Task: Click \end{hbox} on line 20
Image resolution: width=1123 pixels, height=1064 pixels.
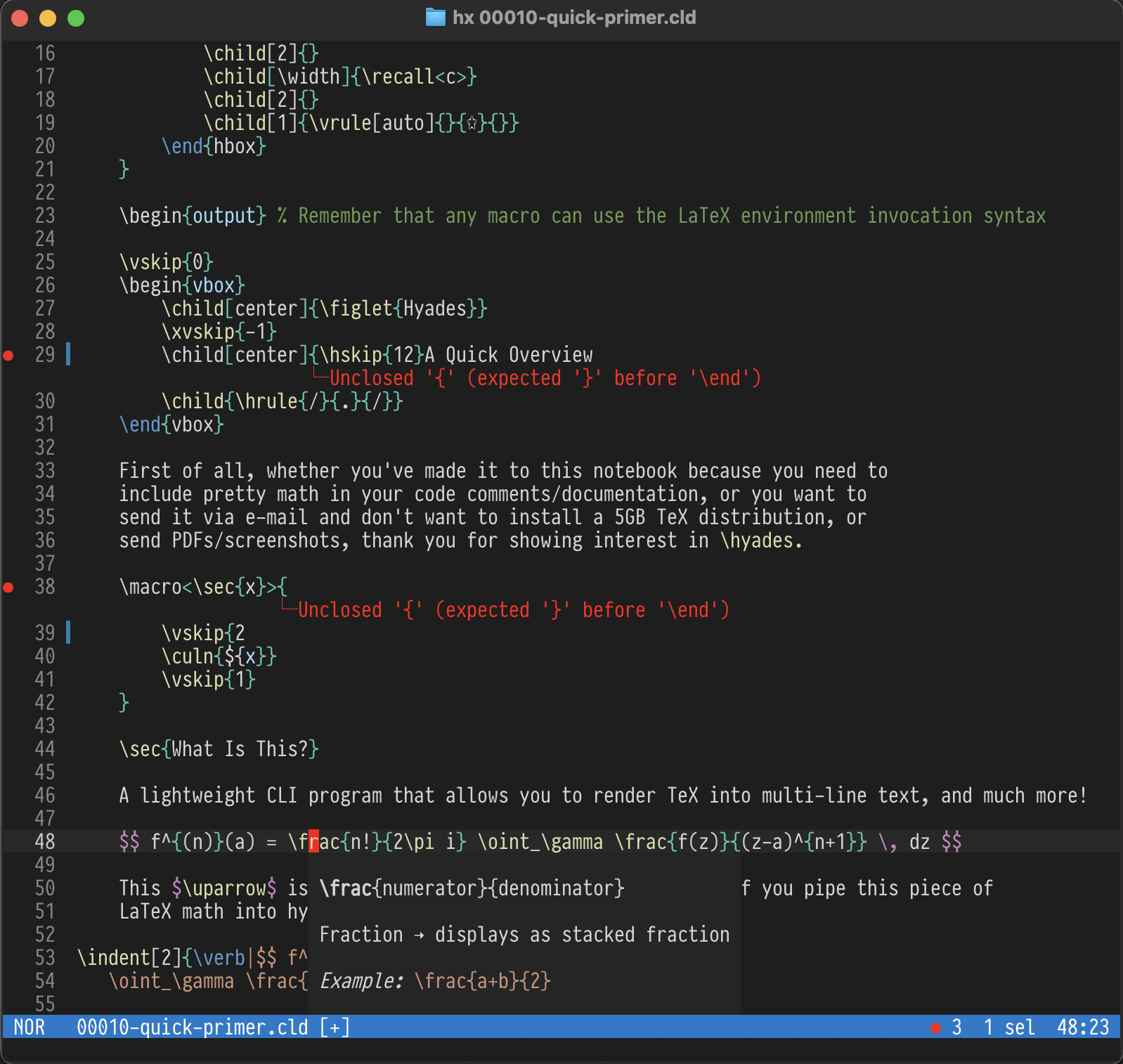Action: click(x=214, y=146)
